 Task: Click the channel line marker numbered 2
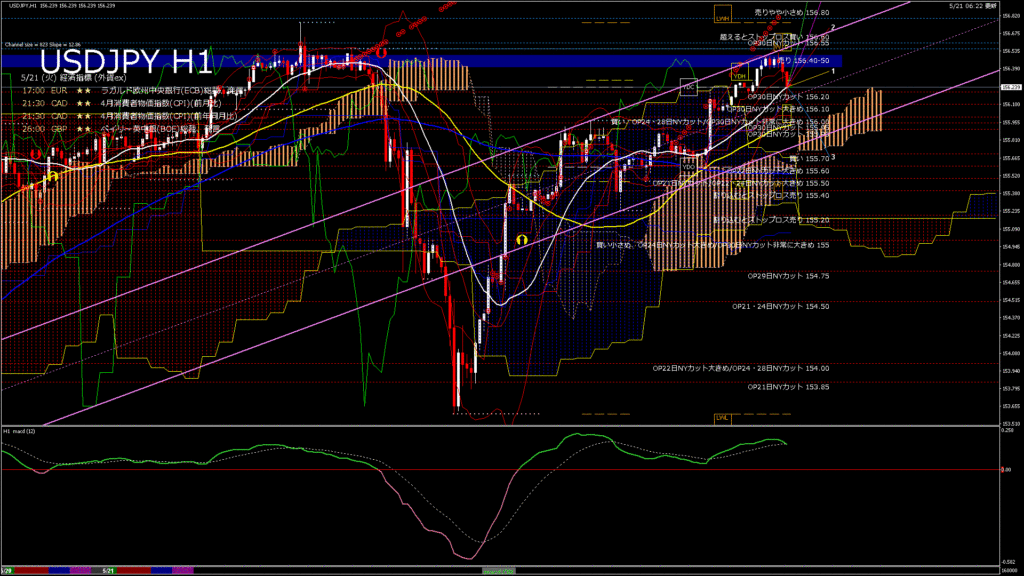pyautogui.click(x=834, y=27)
